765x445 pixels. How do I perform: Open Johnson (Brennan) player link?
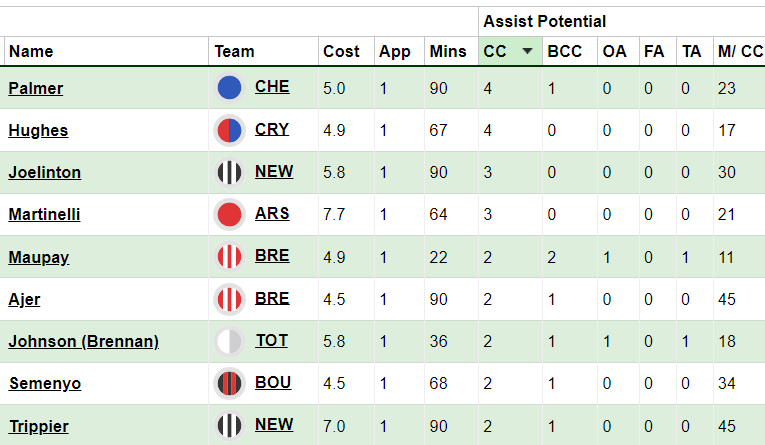[83, 341]
